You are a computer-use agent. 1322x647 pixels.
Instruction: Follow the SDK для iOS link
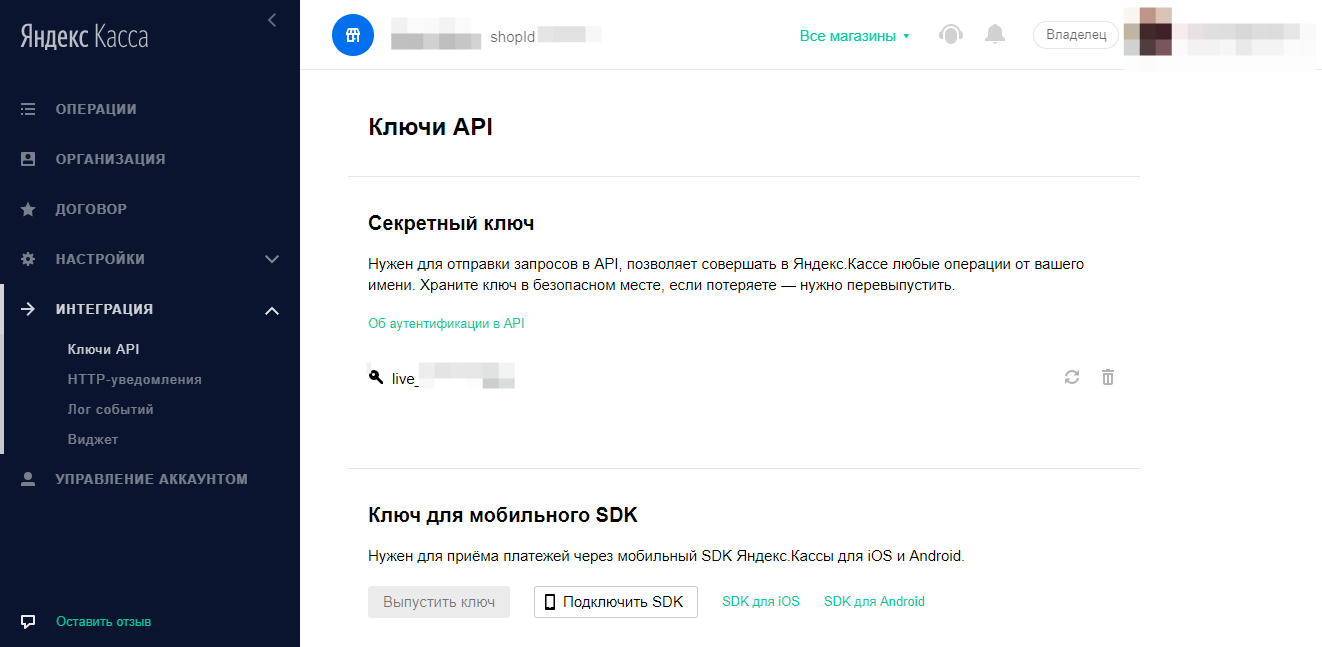pyautogui.click(x=761, y=602)
